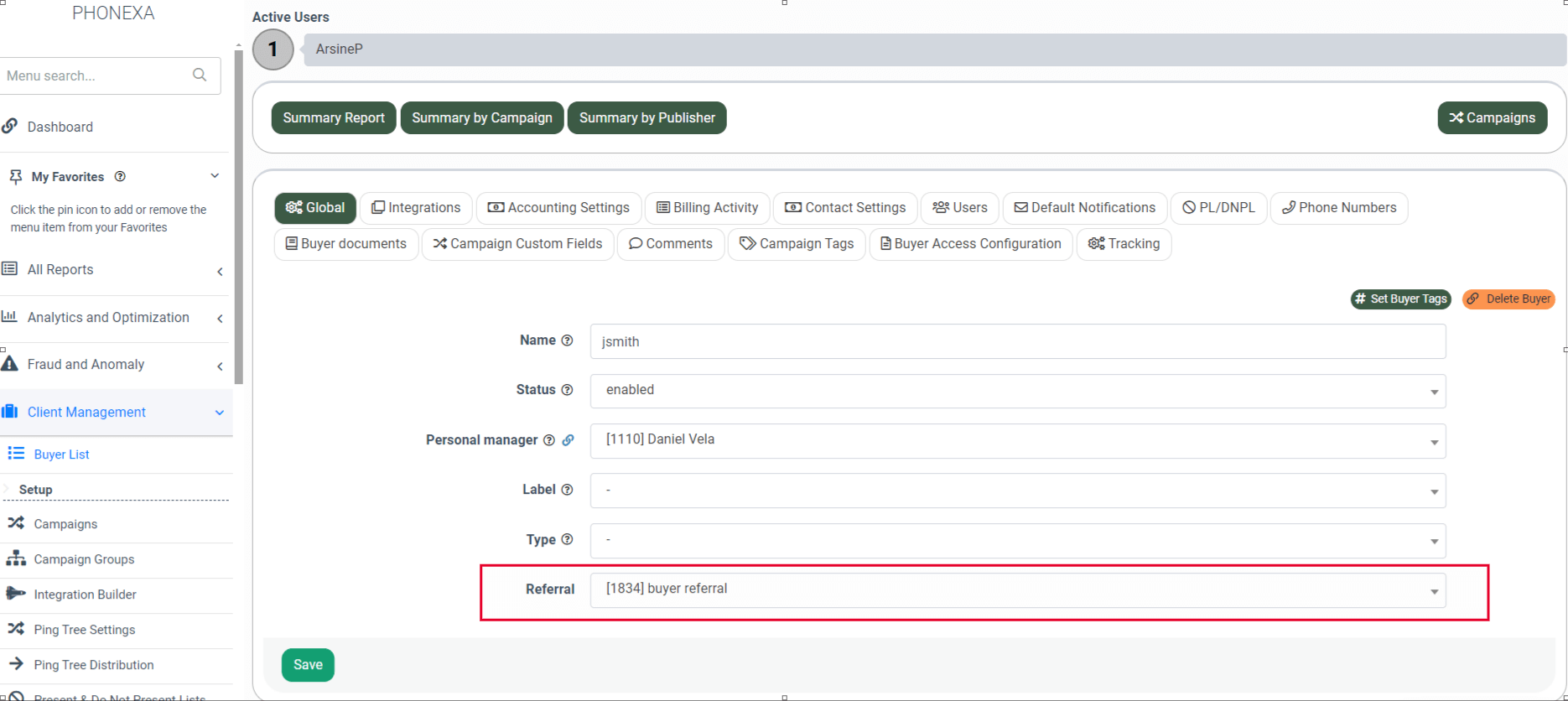Switch to the Integrations tab
The width and height of the screenshot is (1568, 701).
point(416,208)
